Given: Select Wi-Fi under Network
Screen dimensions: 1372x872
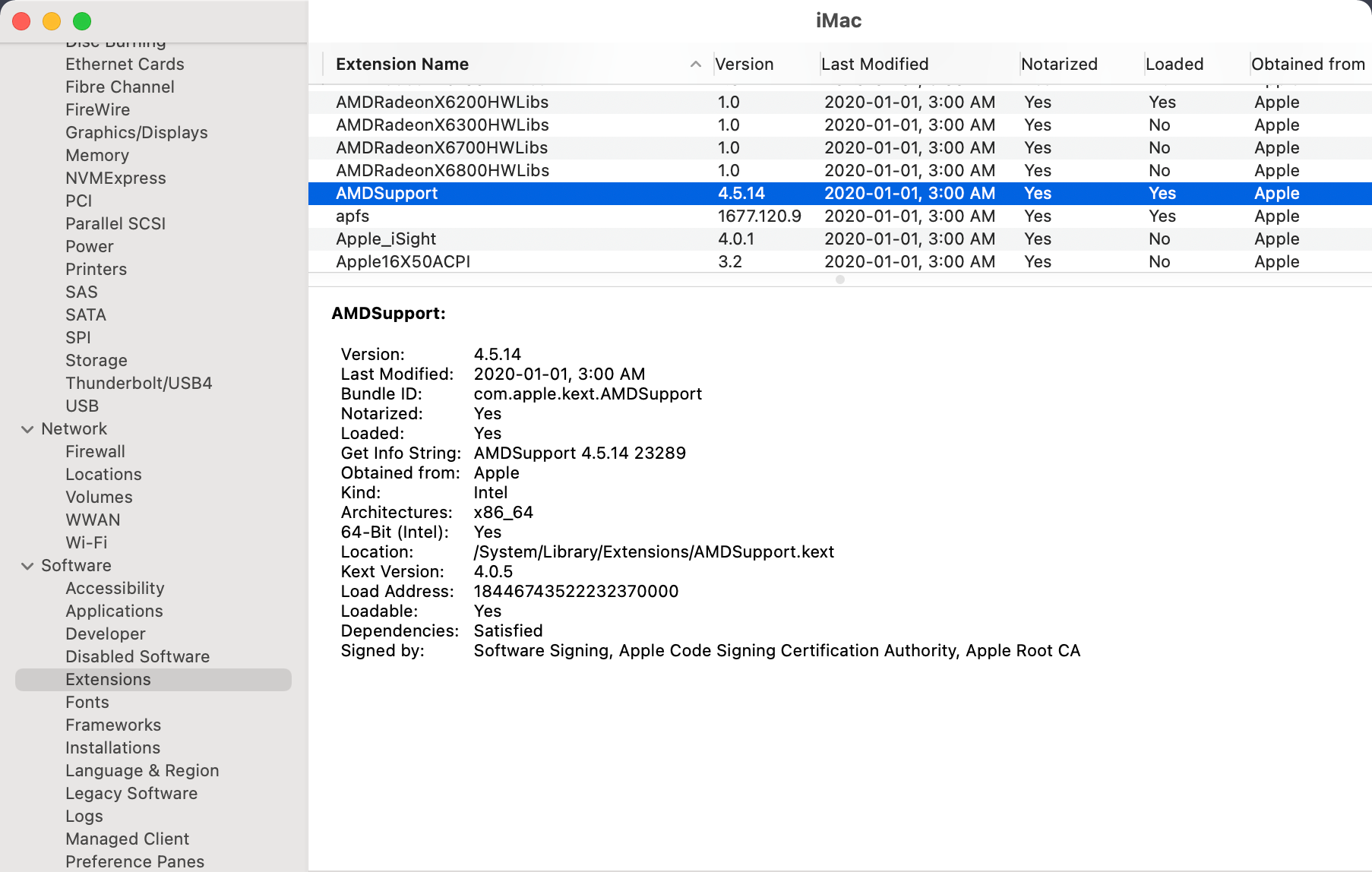Looking at the screenshot, I should [x=87, y=543].
